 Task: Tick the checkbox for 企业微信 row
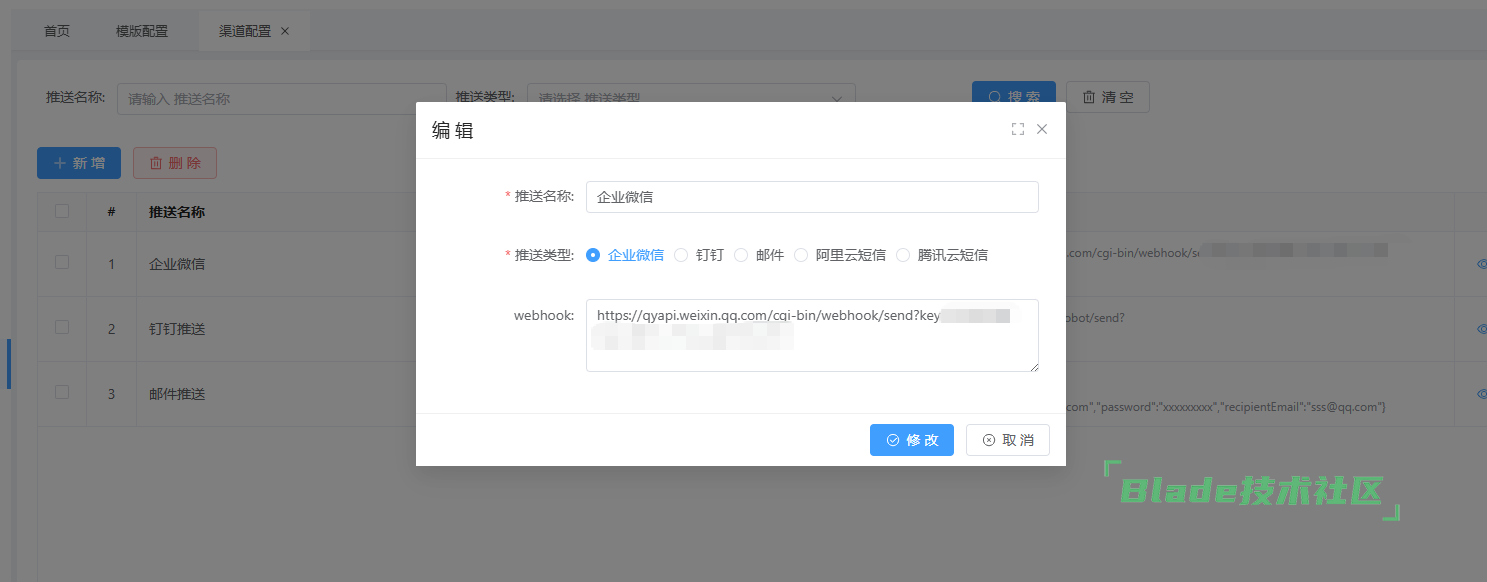62,262
